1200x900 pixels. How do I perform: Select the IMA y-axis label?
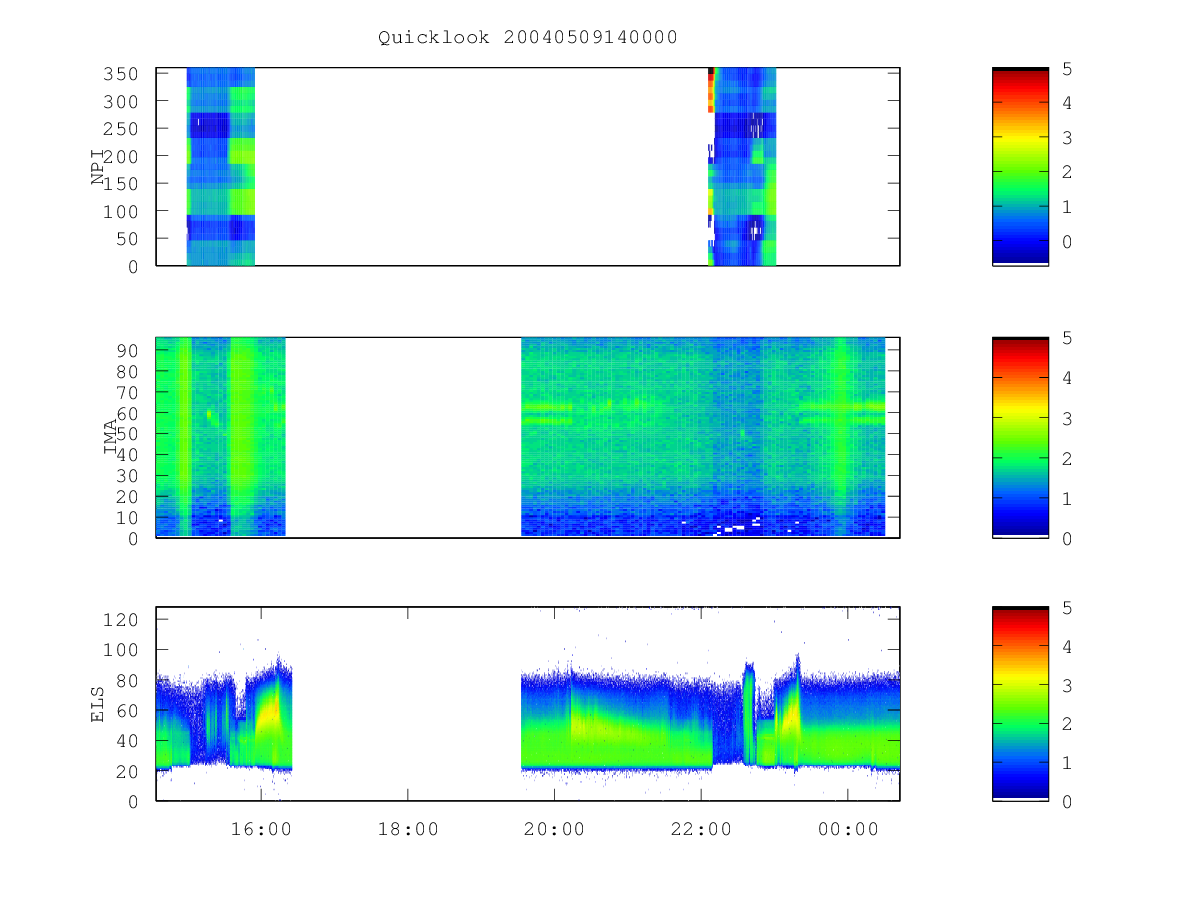coord(110,438)
